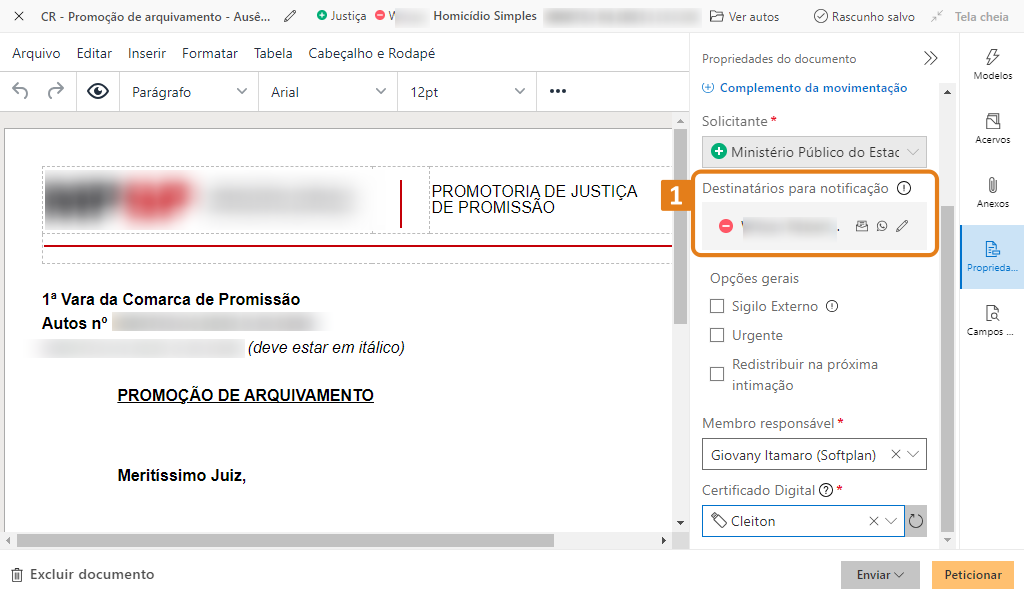Switch to the Acervos panel
The image size is (1024, 599).
[x=992, y=127]
